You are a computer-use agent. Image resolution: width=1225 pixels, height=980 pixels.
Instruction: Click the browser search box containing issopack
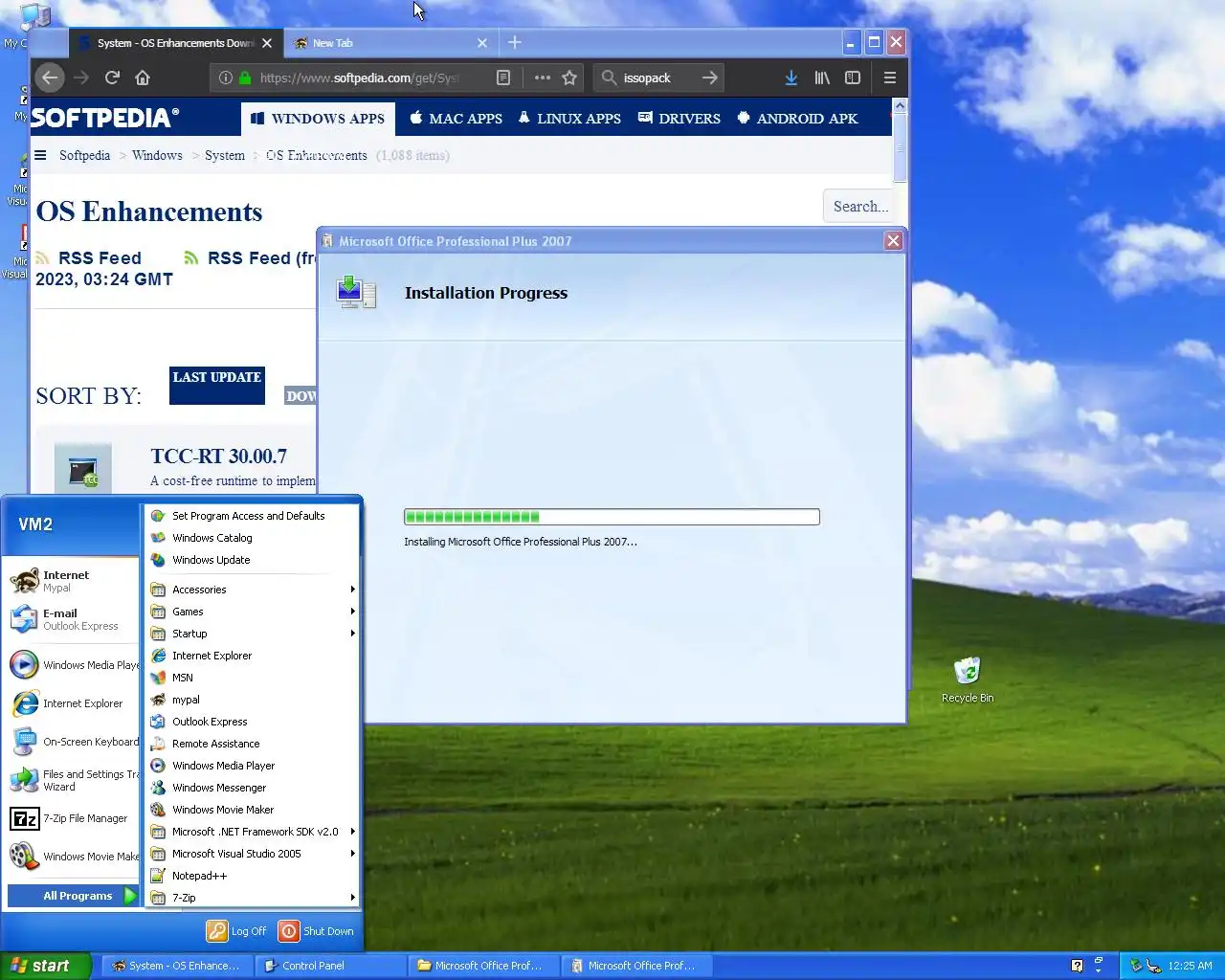[x=658, y=78]
